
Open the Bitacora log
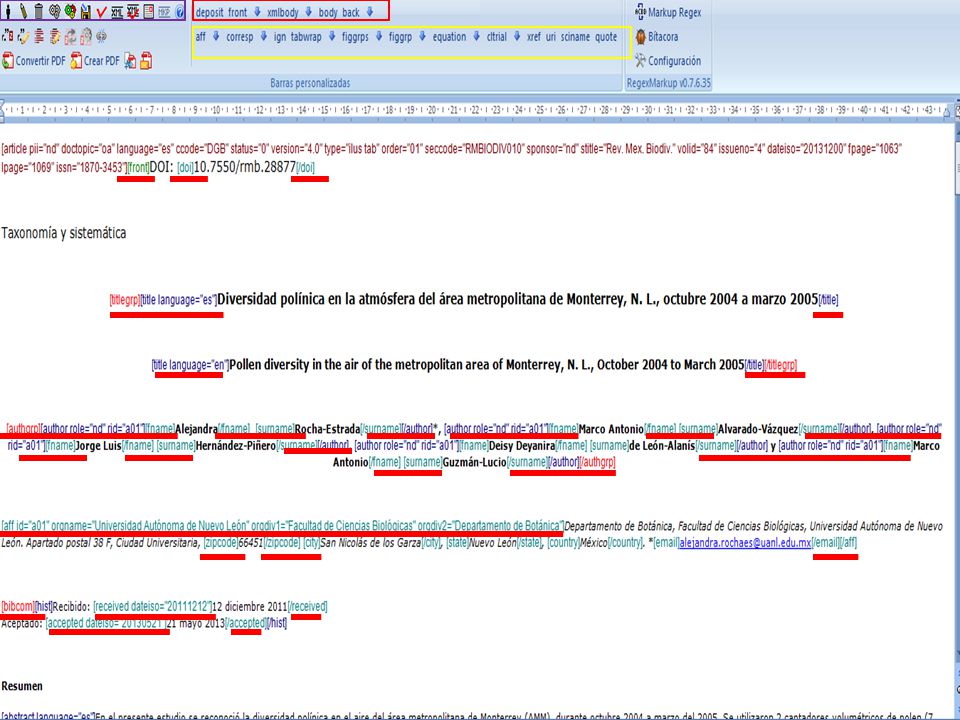click(656, 37)
